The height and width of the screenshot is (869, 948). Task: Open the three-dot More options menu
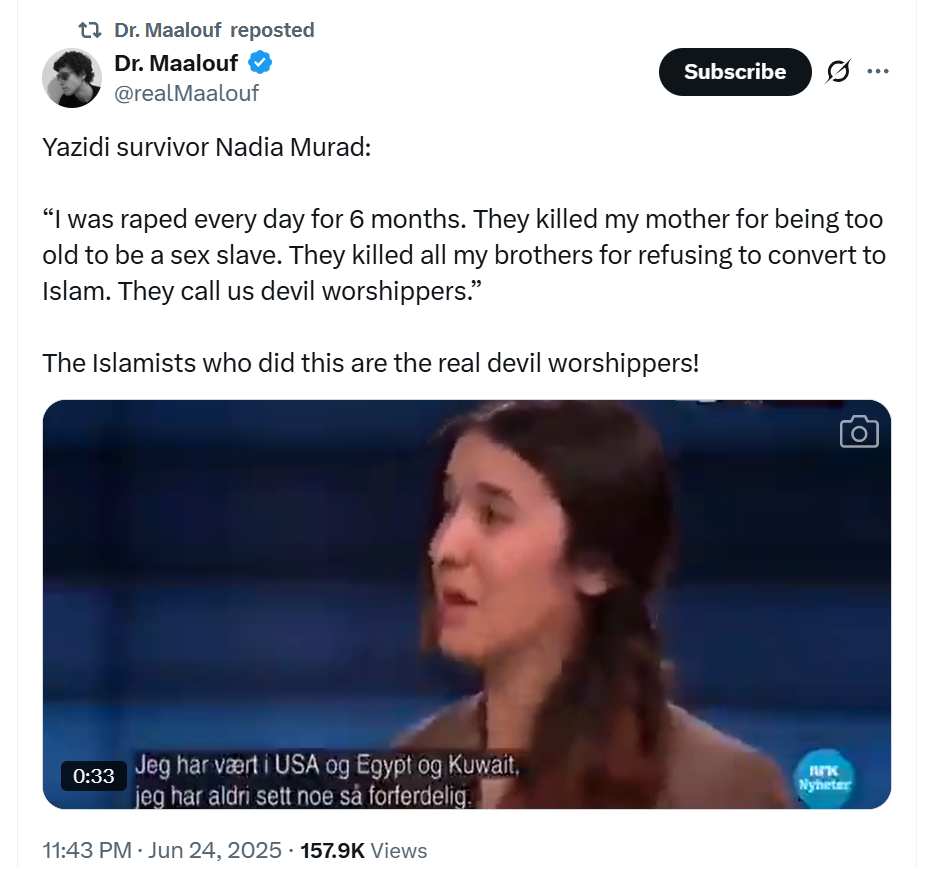click(x=877, y=72)
